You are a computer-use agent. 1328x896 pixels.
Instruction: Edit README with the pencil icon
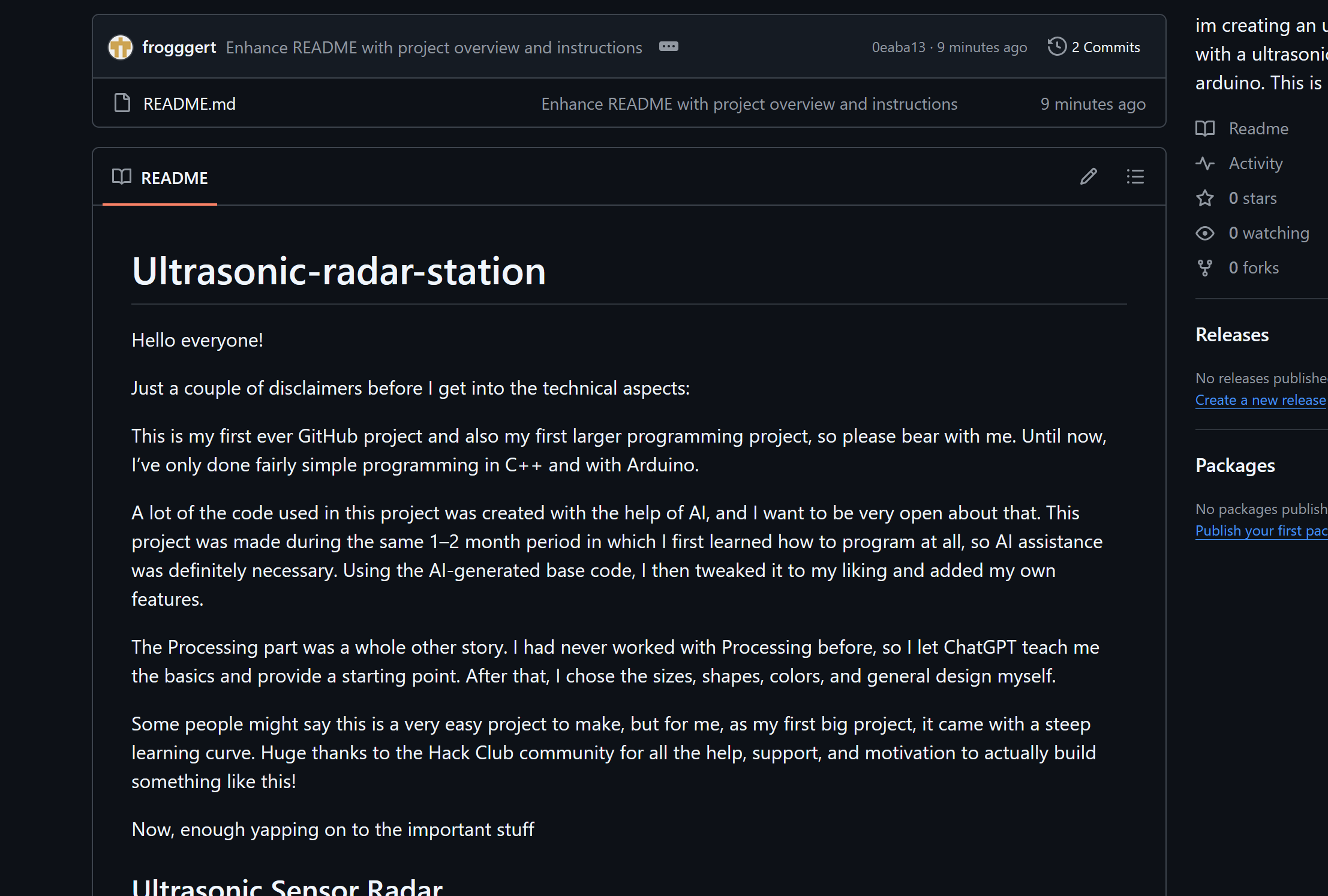click(1089, 177)
